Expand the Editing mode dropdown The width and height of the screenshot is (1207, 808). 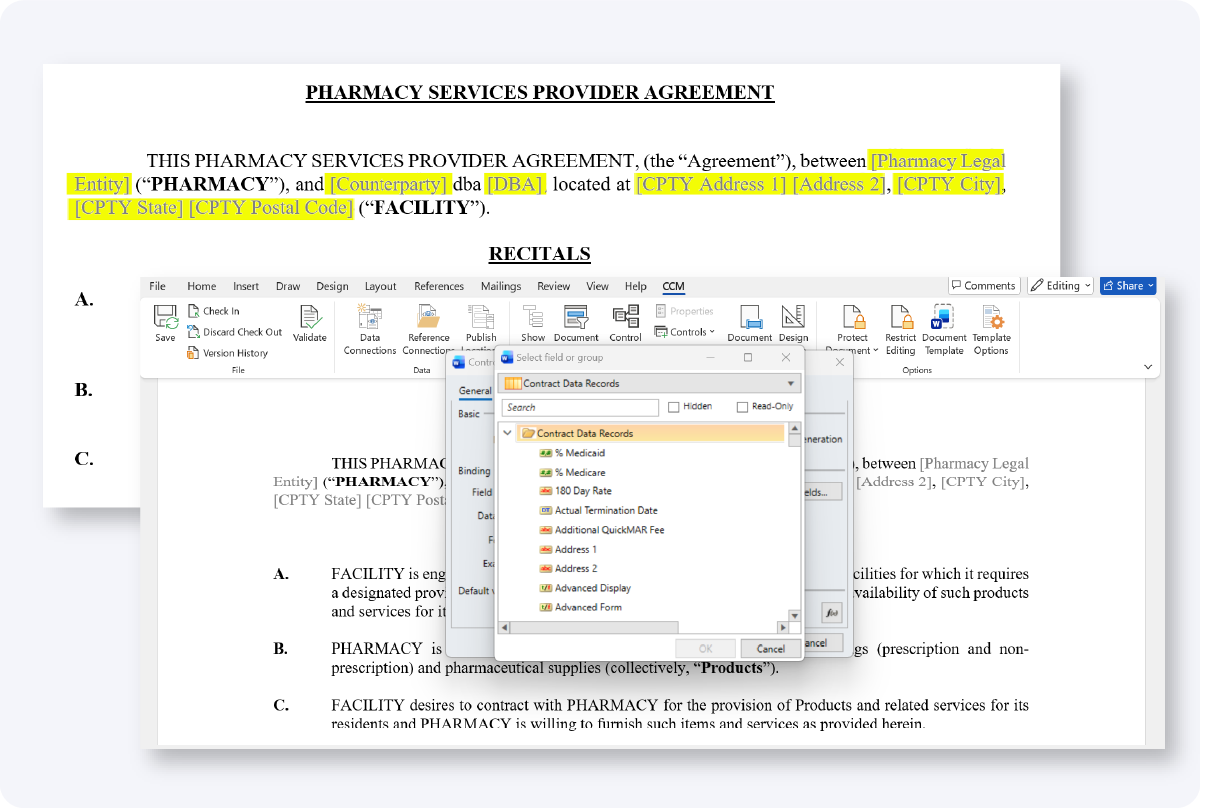point(1061,286)
